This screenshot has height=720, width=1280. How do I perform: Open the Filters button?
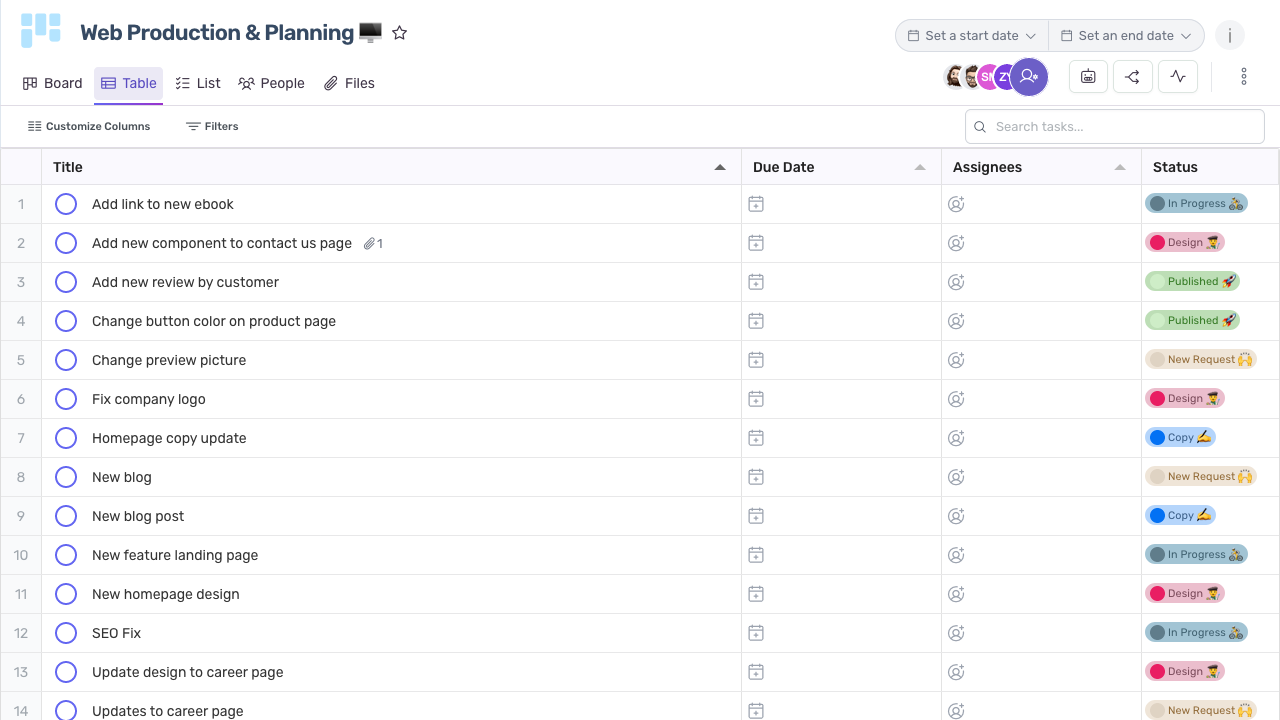coord(212,126)
